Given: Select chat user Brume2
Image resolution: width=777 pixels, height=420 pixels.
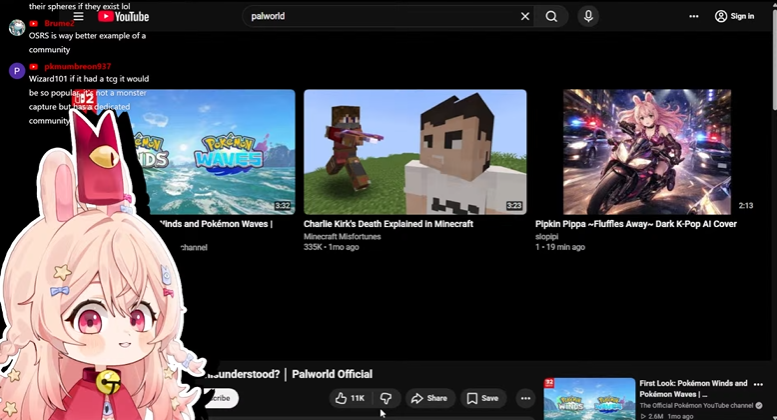Looking at the screenshot, I should pos(59,23).
